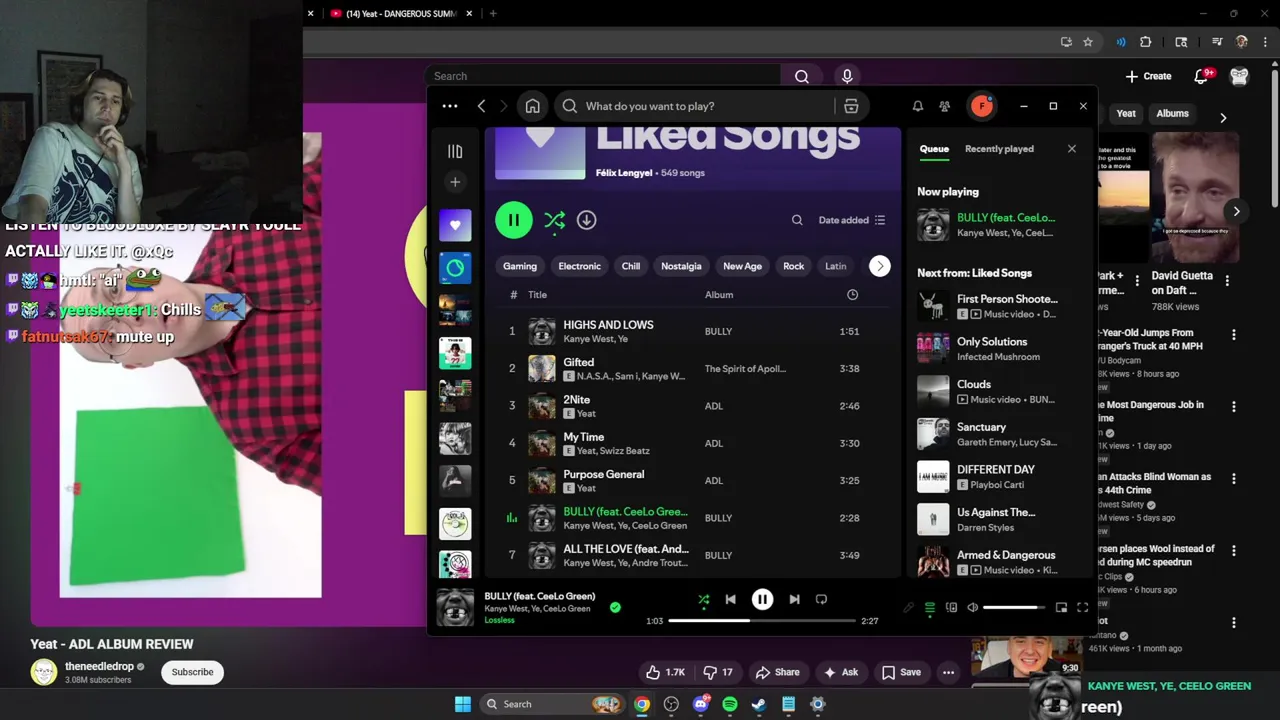The height and width of the screenshot is (720, 1280).
Task: Play Only Solutions from queue
Action: (x=999, y=349)
